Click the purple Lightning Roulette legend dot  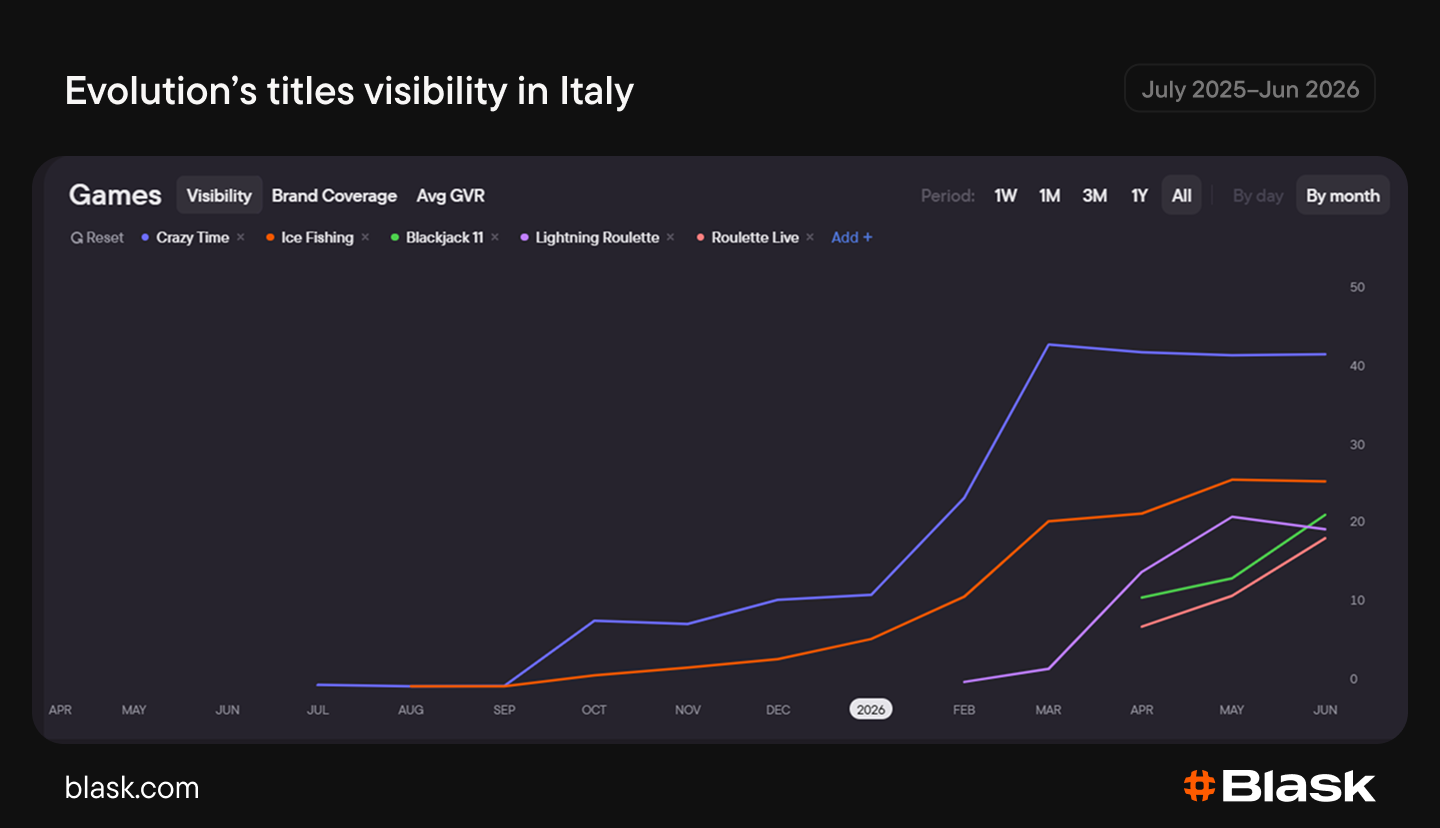524,238
